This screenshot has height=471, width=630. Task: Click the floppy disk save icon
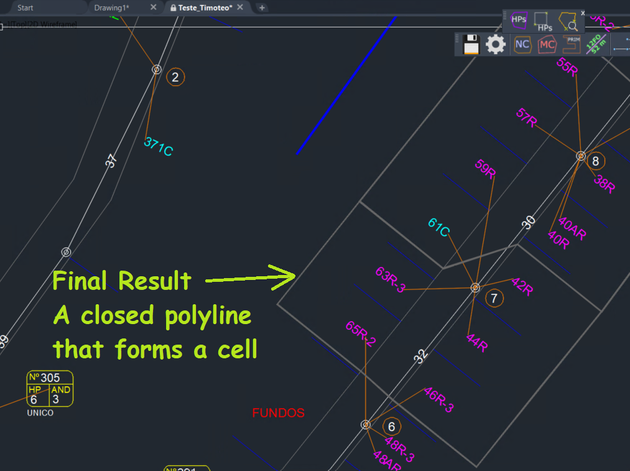[471, 44]
